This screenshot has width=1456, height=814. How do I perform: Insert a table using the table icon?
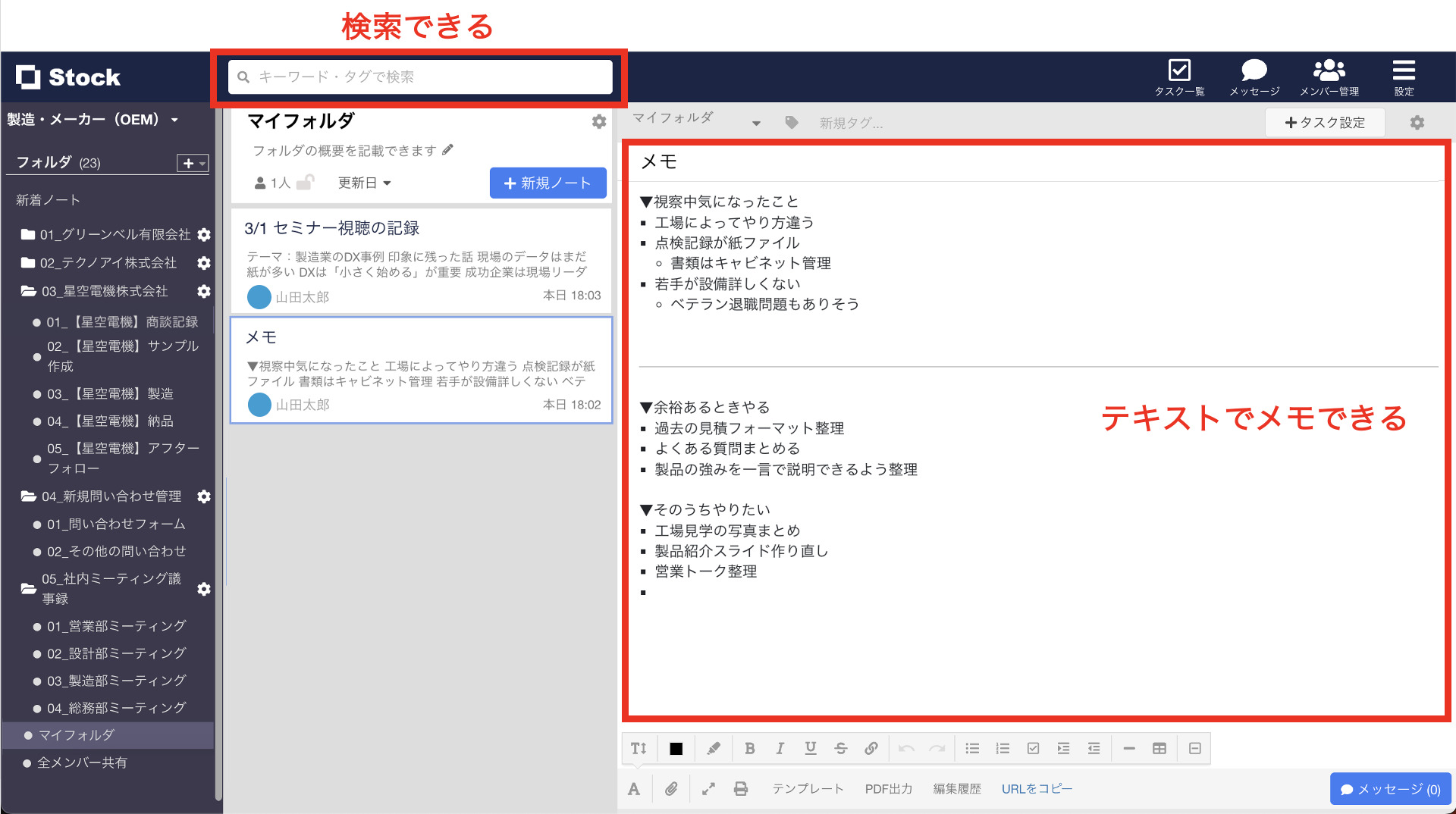coord(1159,748)
